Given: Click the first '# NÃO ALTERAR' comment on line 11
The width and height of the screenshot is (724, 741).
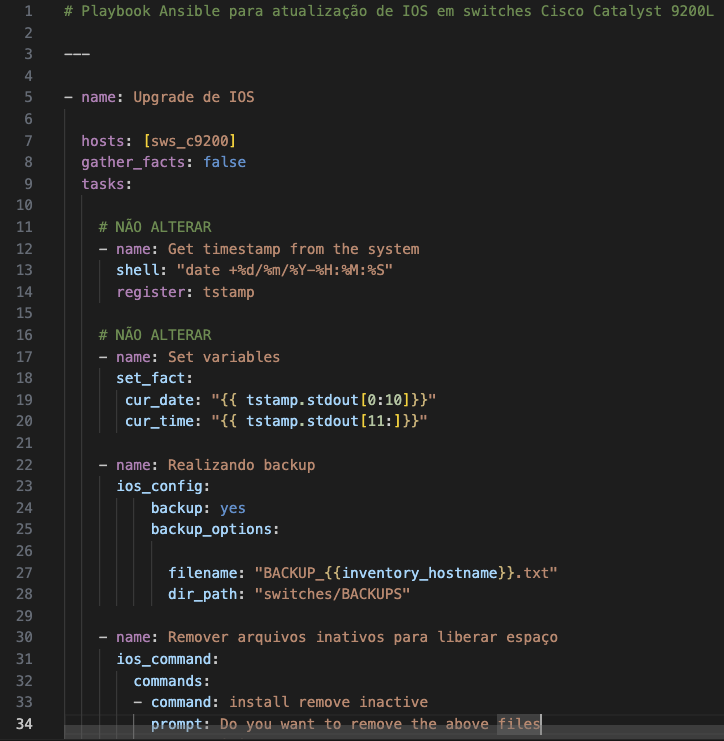Looking at the screenshot, I should tap(155, 227).
